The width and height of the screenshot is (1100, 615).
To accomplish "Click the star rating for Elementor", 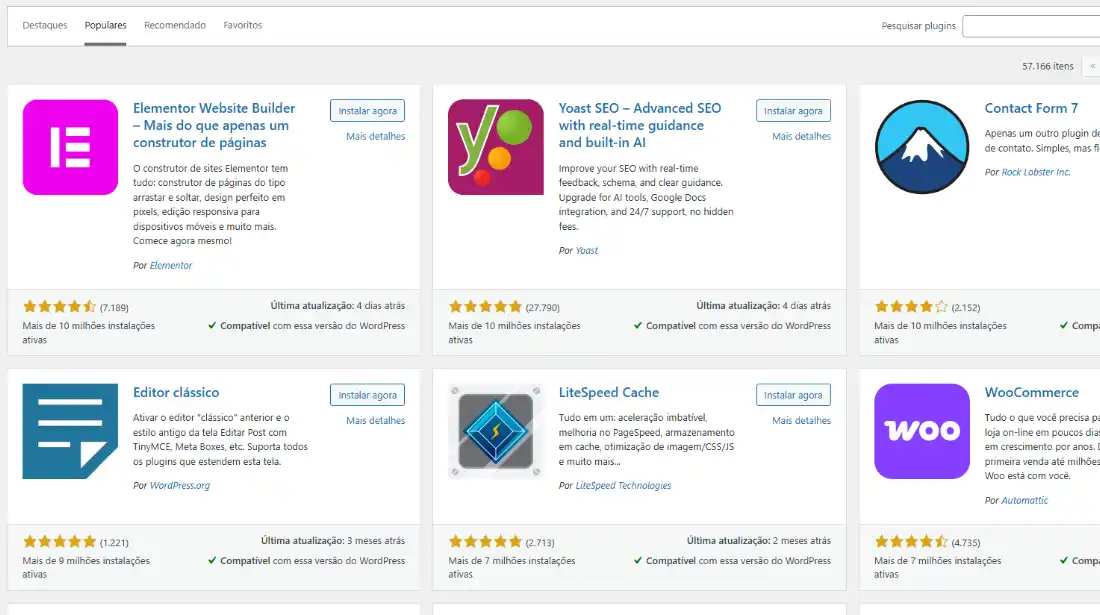I will click(x=59, y=306).
